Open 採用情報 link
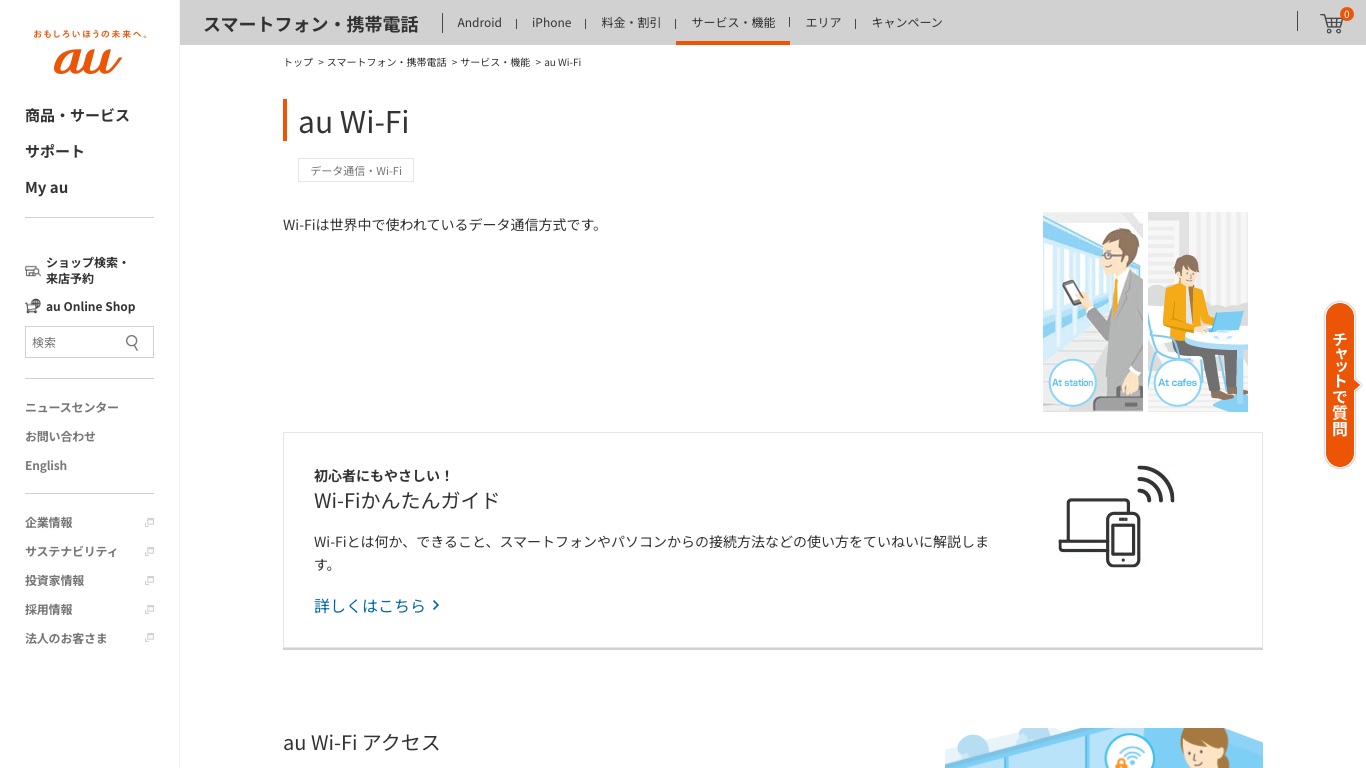The height and width of the screenshot is (768, 1366). [49, 610]
